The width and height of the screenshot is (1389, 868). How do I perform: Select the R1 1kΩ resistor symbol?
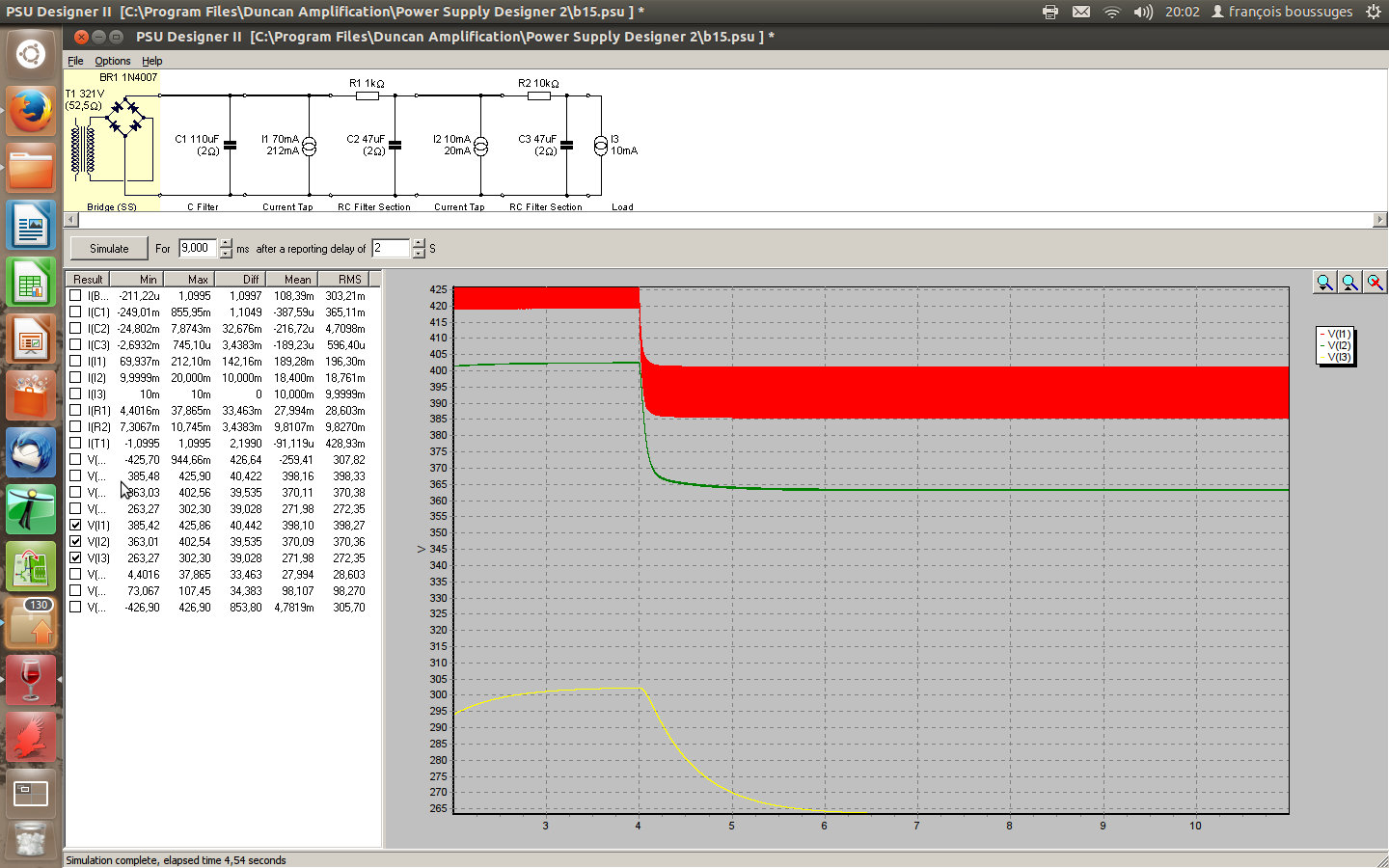click(x=367, y=95)
